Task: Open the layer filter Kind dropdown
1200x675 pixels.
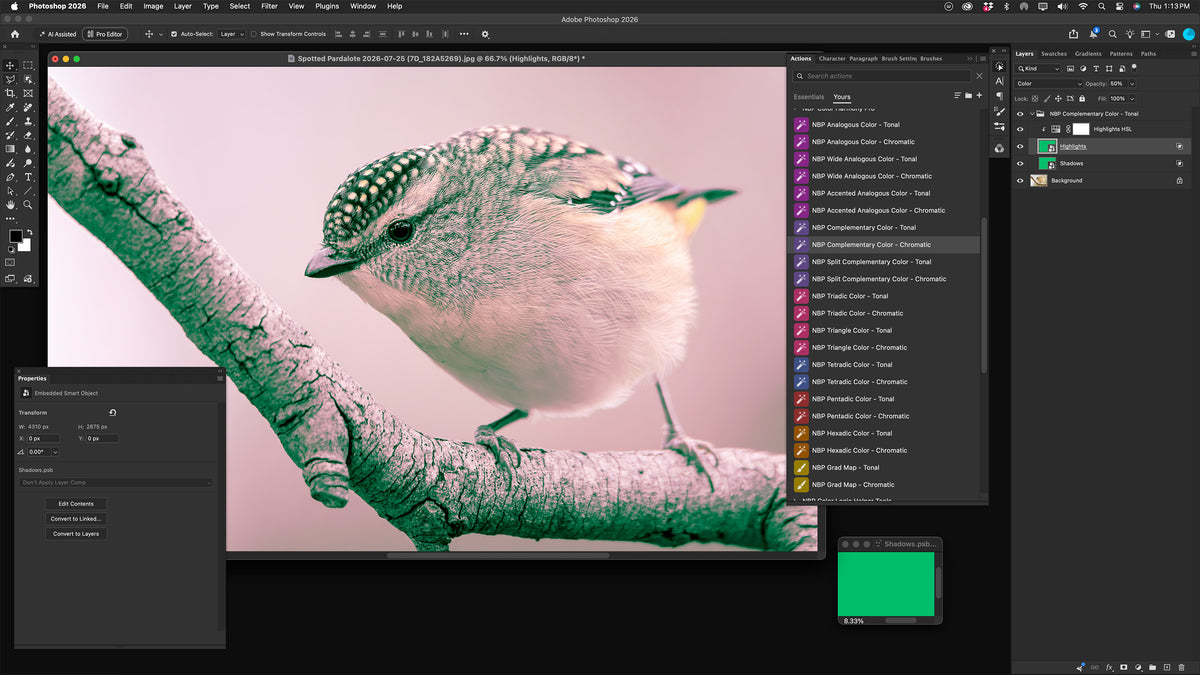Action: point(1038,69)
